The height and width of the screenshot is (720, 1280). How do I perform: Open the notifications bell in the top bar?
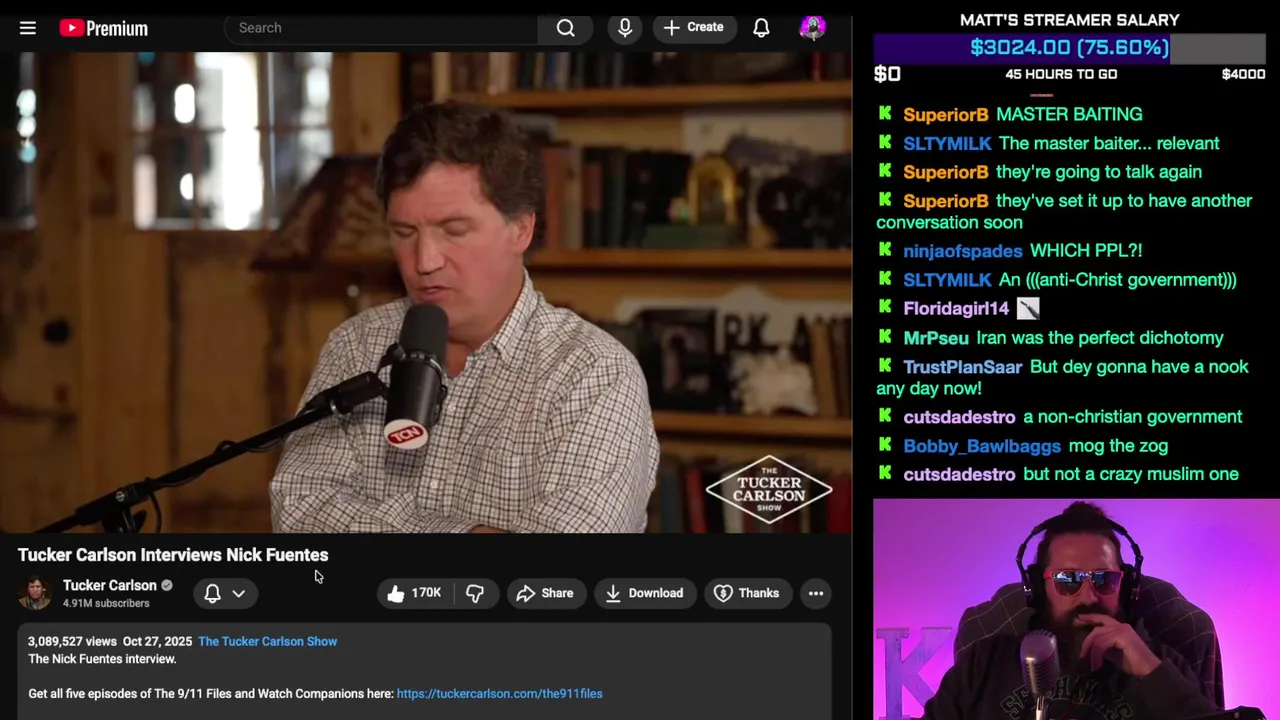[x=761, y=28]
